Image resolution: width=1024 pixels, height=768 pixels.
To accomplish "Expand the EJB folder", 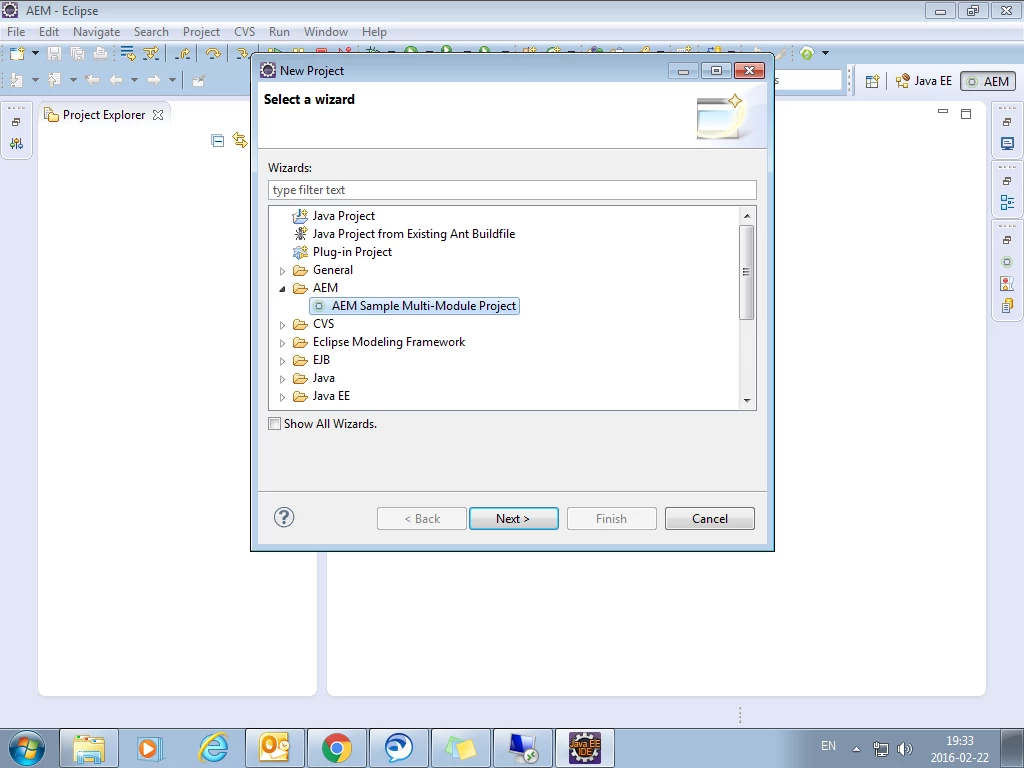I will (x=282, y=360).
